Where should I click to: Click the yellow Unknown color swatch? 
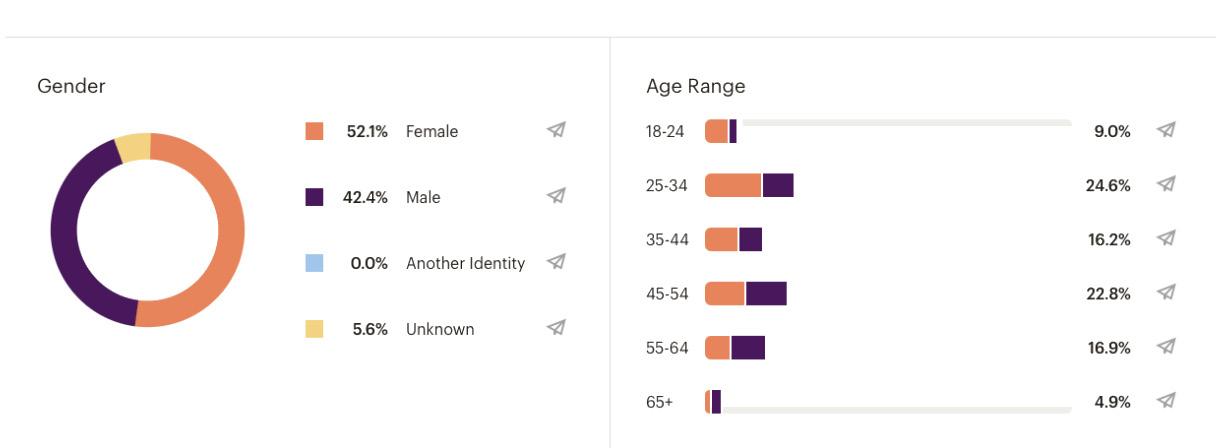314,329
